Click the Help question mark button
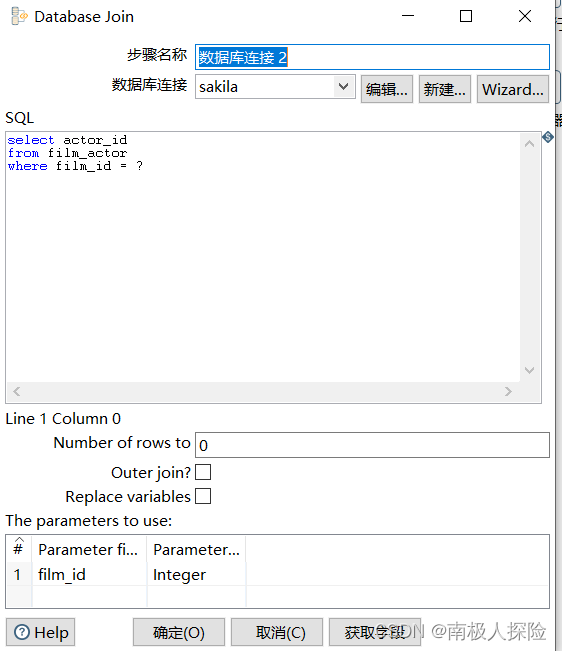562x651 pixels. (x=41, y=632)
